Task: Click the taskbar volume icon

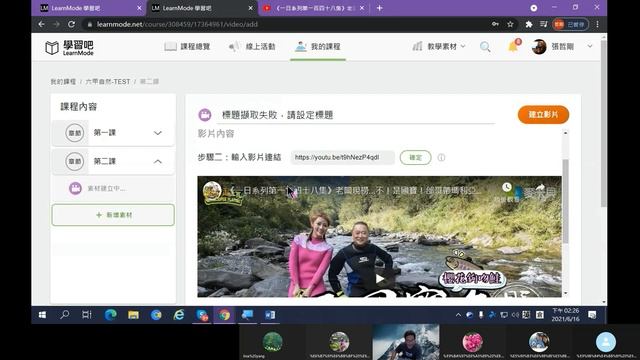Action: coord(515,315)
